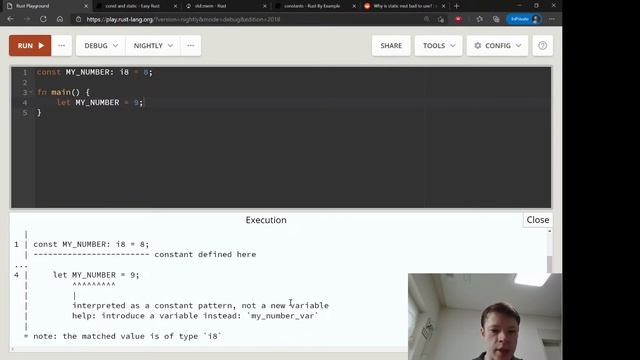The image size is (640, 360).
Task: Click the SHARE button
Action: (391, 45)
